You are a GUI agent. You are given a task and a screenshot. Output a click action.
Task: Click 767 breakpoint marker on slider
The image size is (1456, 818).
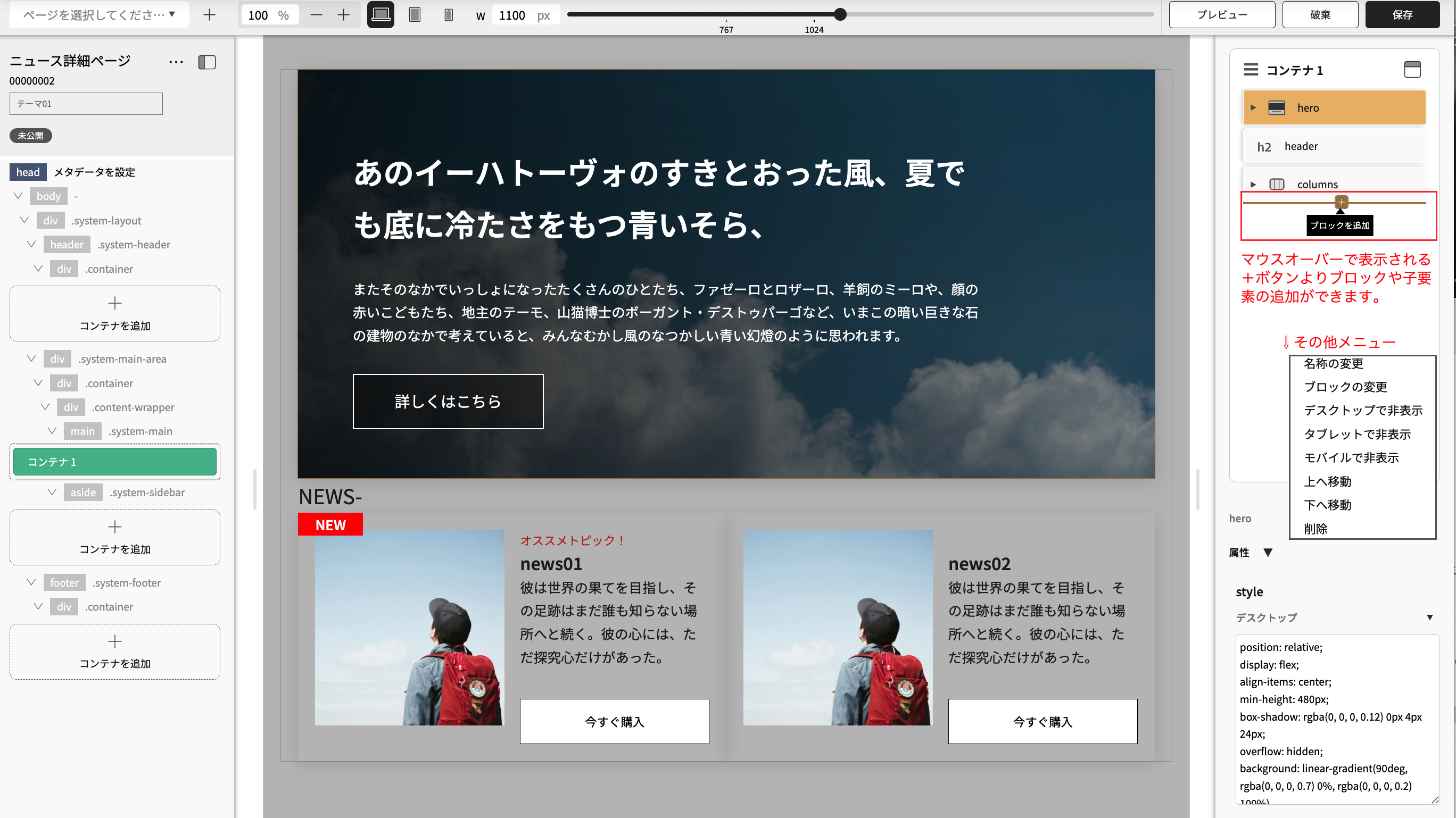(726, 29)
